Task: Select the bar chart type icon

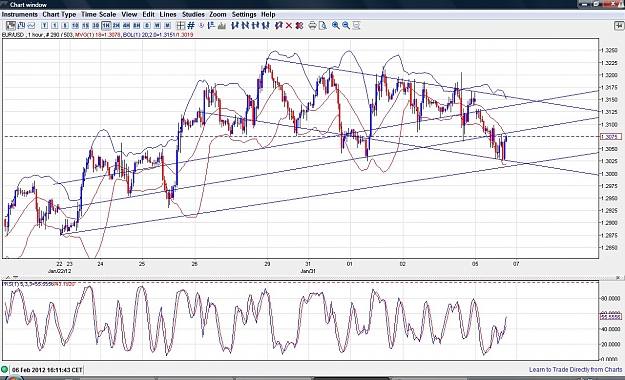Action: click(x=21, y=26)
